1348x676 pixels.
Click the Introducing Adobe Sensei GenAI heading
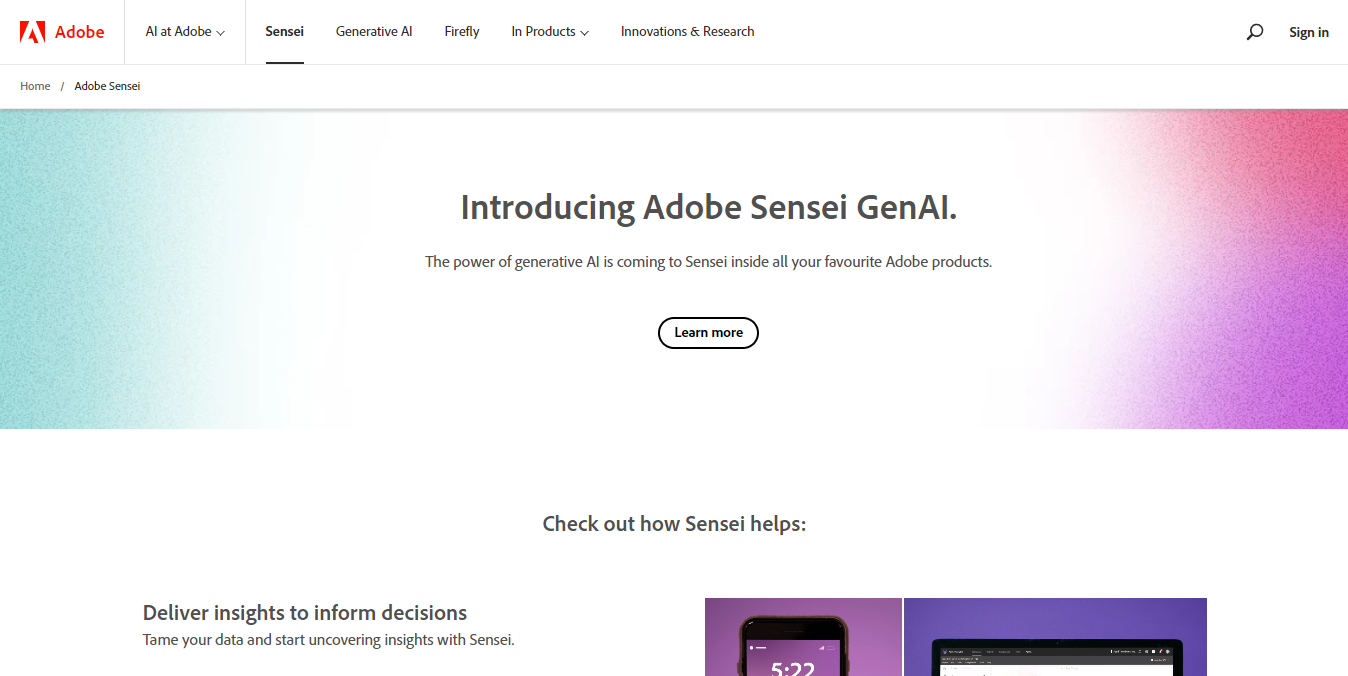pos(708,208)
